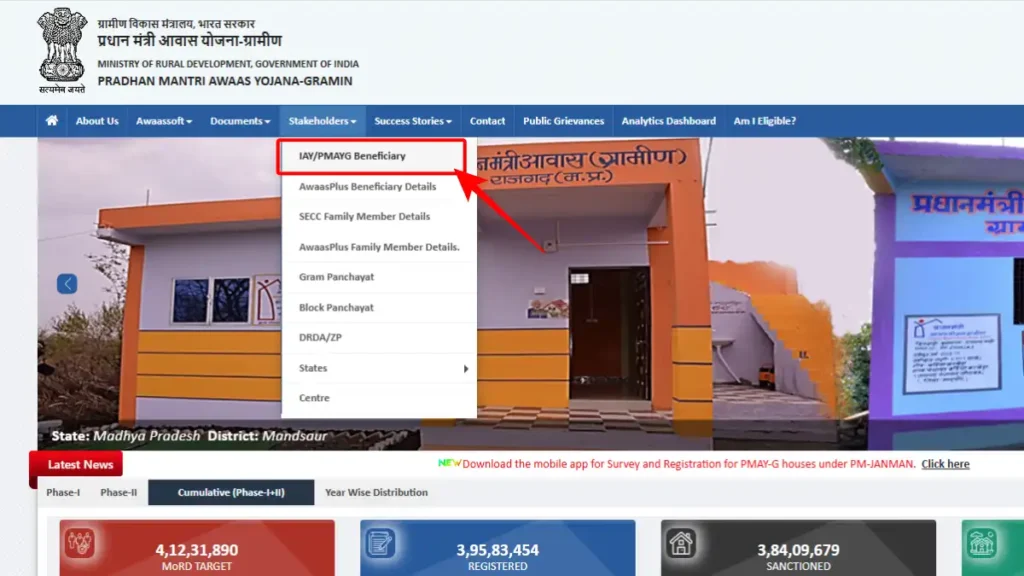The image size is (1024, 576).
Task: Expand the States submenu arrow
Action: (x=466, y=369)
